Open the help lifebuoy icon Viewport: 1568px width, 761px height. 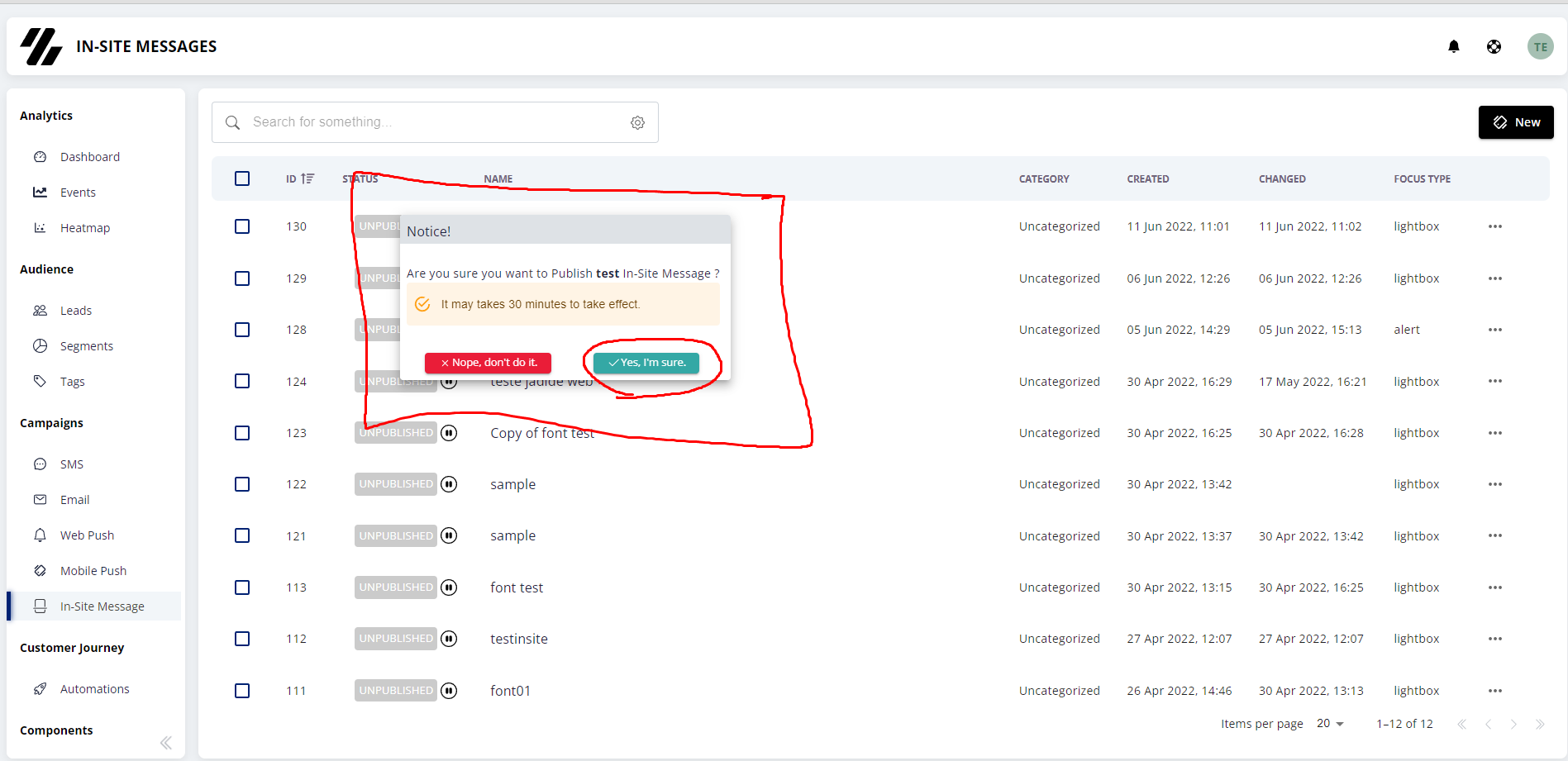1494,46
